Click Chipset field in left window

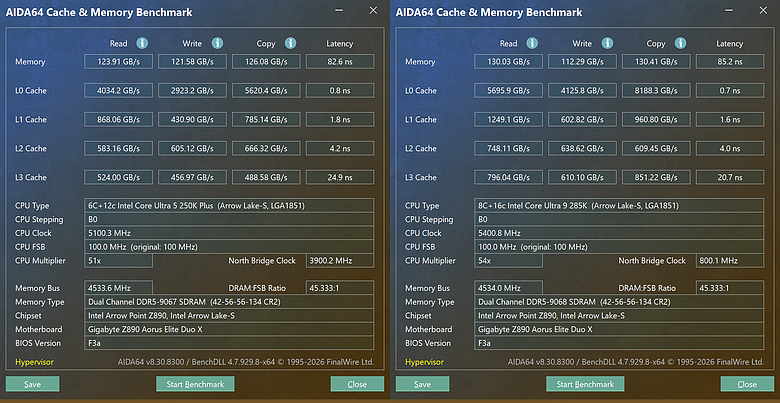tap(229, 315)
